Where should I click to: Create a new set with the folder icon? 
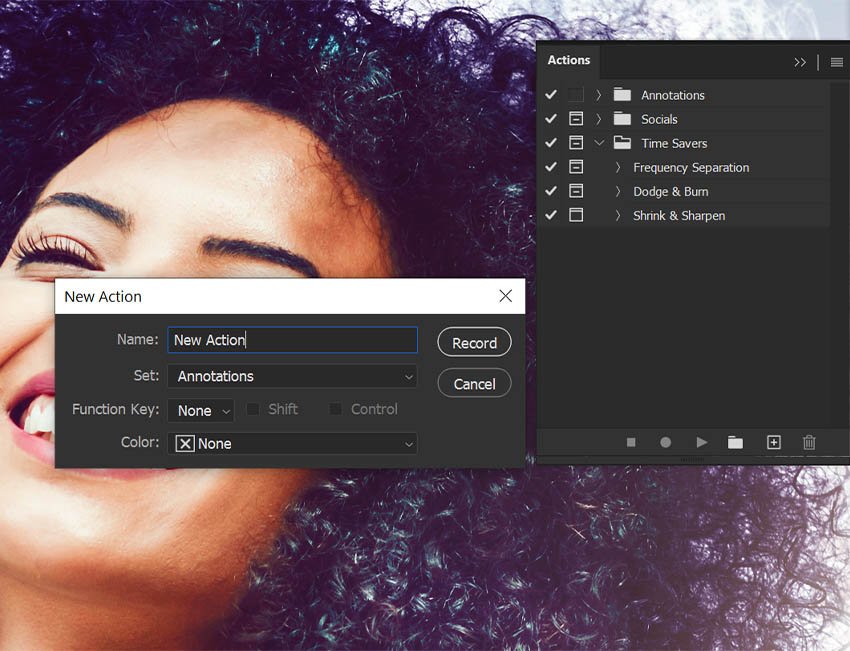click(x=735, y=443)
